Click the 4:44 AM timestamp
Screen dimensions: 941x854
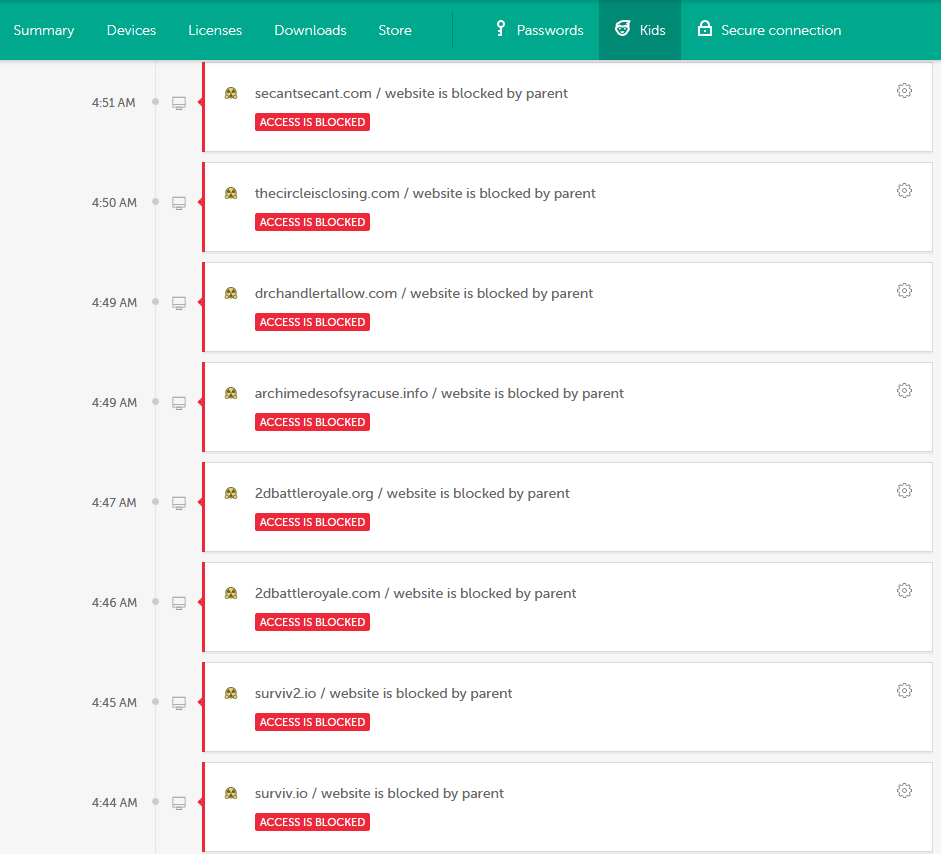114,802
